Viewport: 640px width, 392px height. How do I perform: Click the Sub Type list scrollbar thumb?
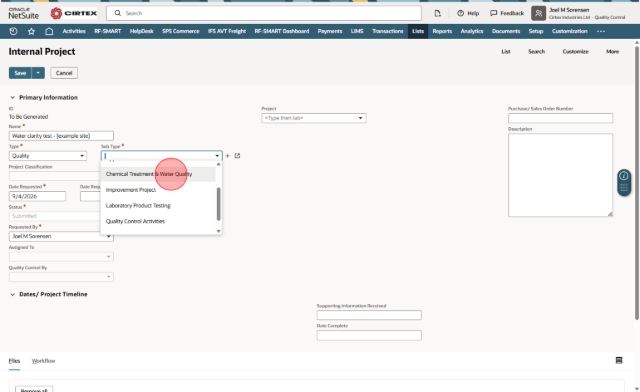pos(218,204)
